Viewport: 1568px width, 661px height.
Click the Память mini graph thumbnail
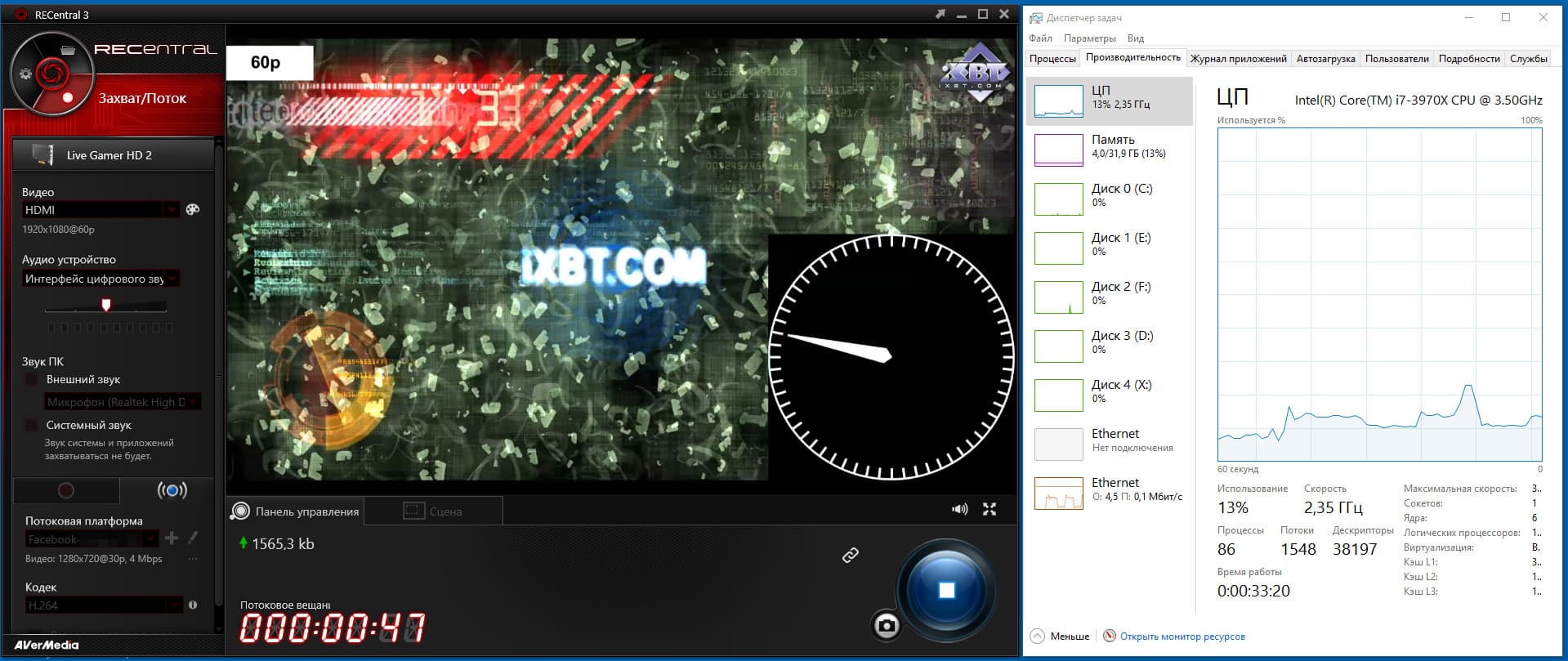tap(1059, 150)
